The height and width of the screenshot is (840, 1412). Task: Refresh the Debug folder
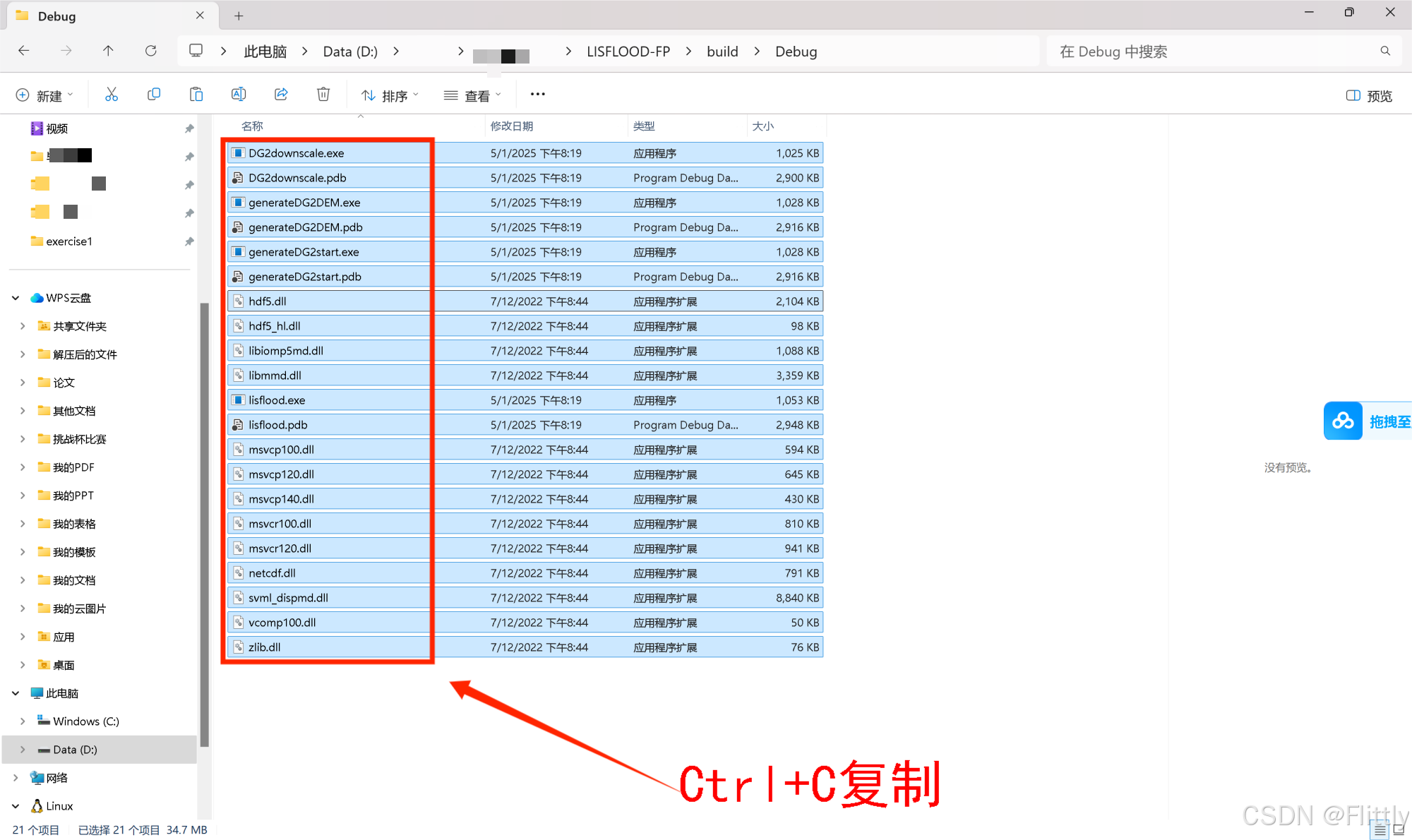[150, 50]
